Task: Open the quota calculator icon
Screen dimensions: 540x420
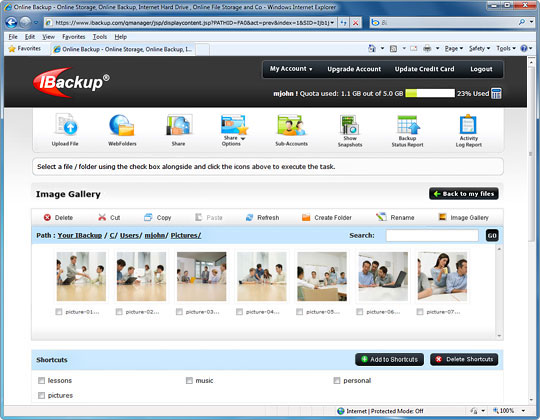Action: pyautogui.click(x=496, y=93)
